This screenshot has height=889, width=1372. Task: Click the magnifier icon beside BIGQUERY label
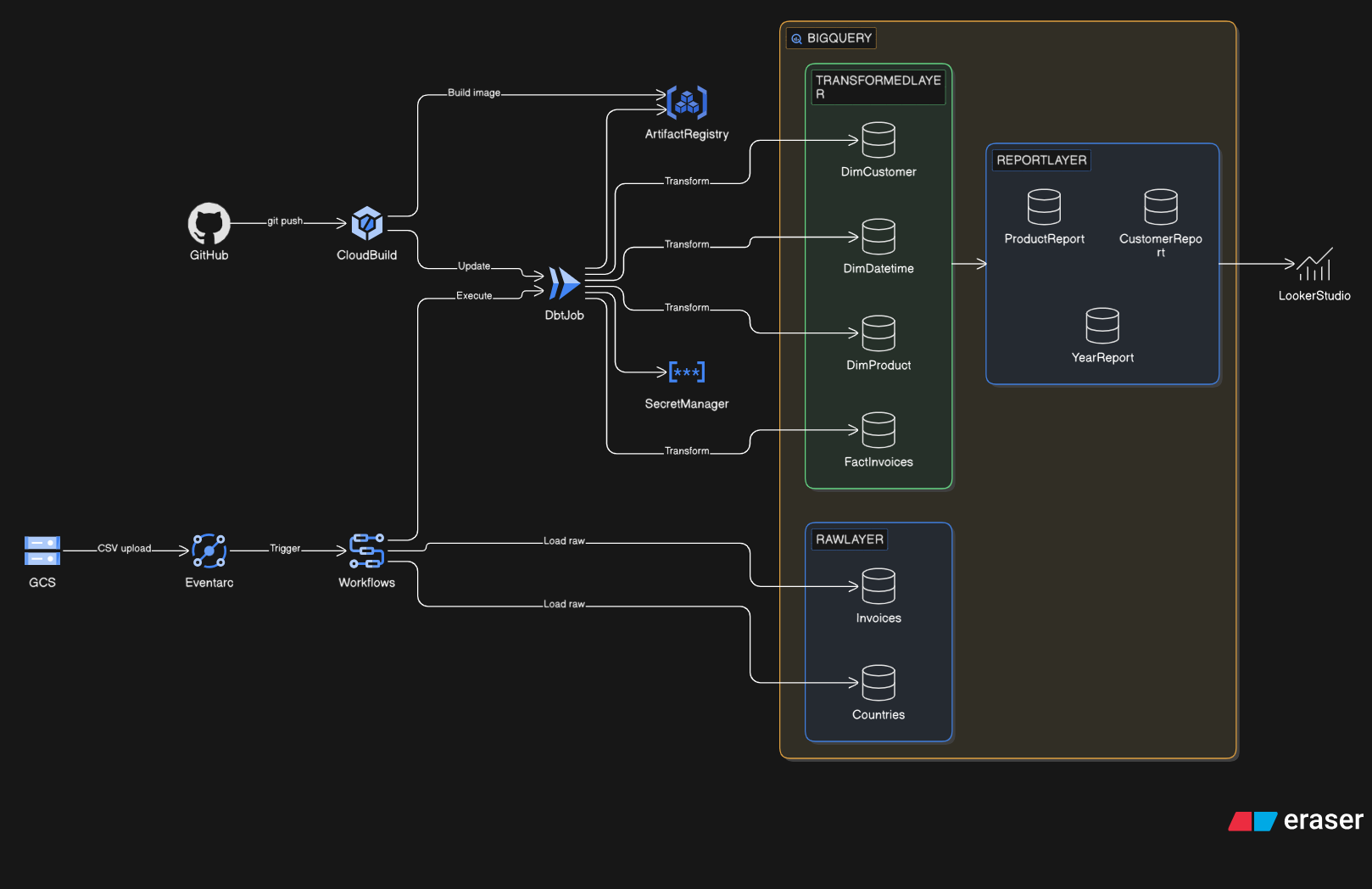click(x=795, y=38)
